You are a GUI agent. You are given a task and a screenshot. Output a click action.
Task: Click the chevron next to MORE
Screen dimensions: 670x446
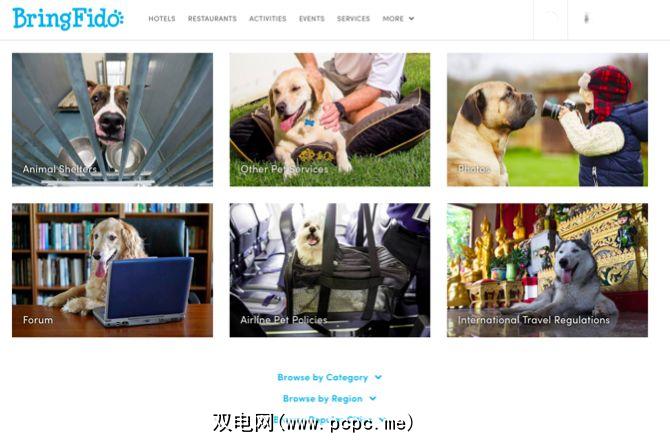pos(411,19)
